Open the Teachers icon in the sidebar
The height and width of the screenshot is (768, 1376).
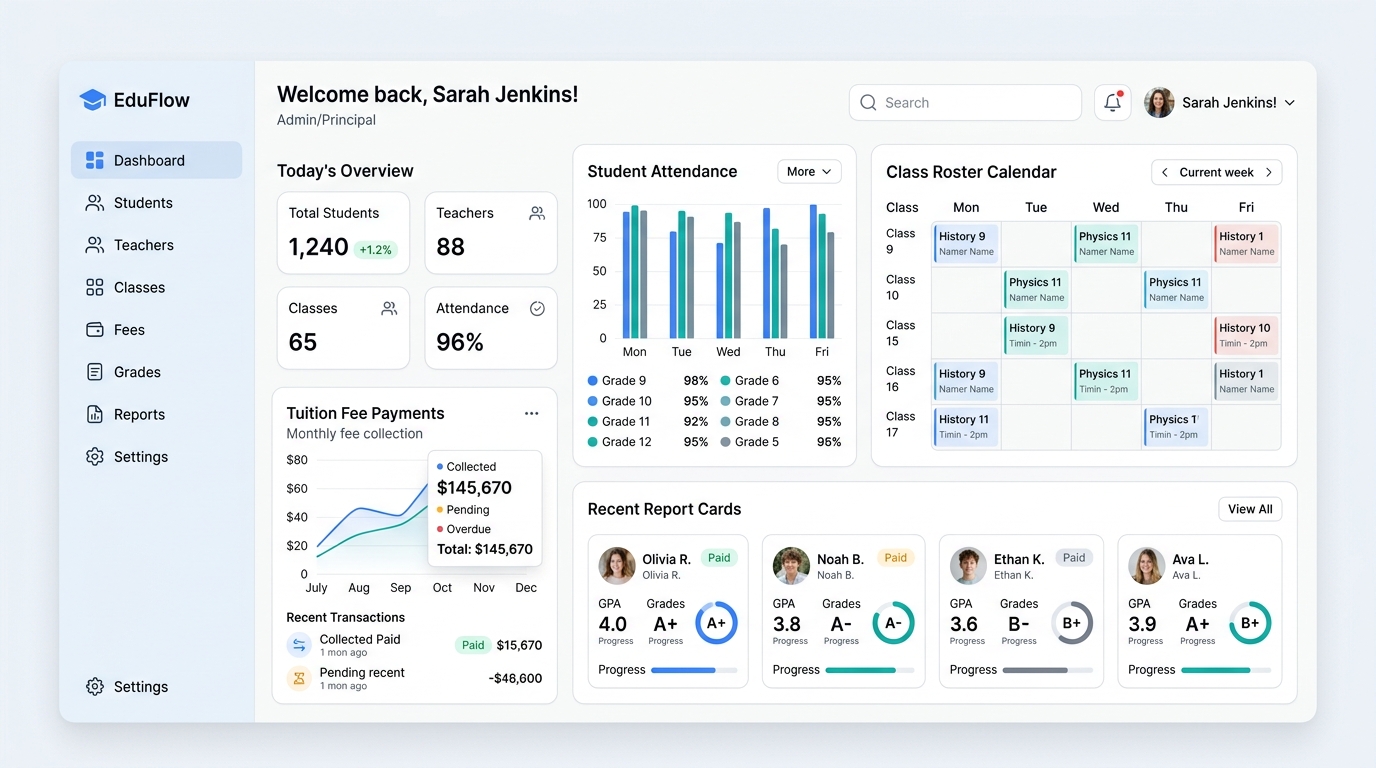click(x=95, y=245)
